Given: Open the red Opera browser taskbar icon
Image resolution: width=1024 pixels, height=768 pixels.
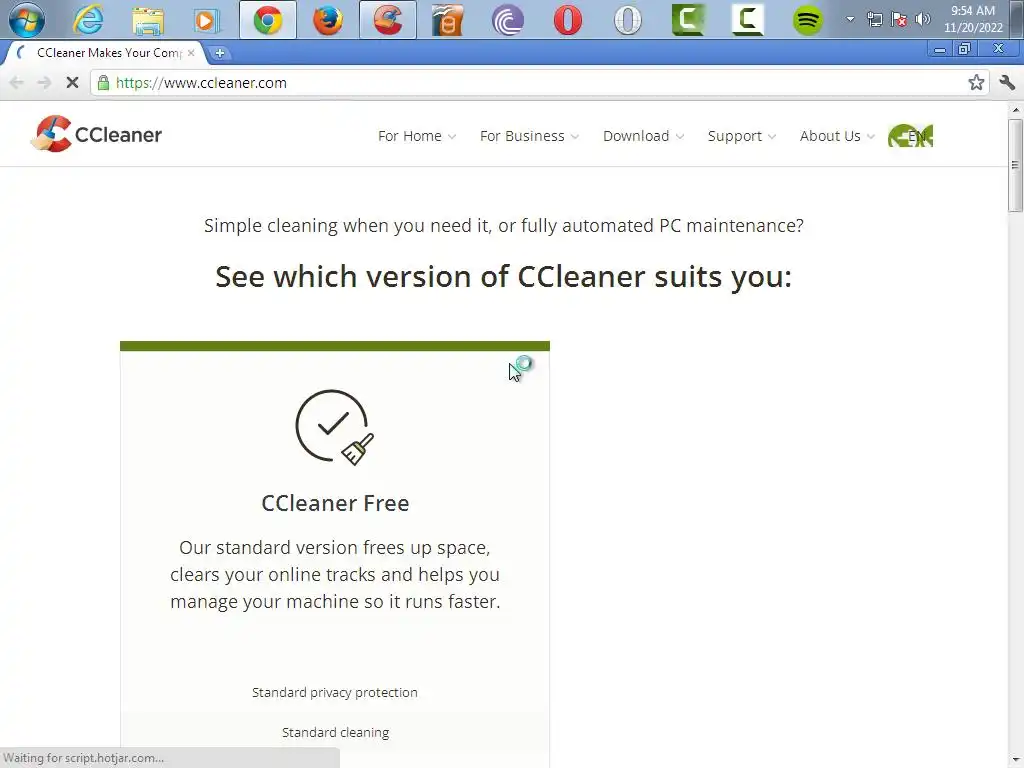Looking at the screenshot, I should tap(568, 20).
